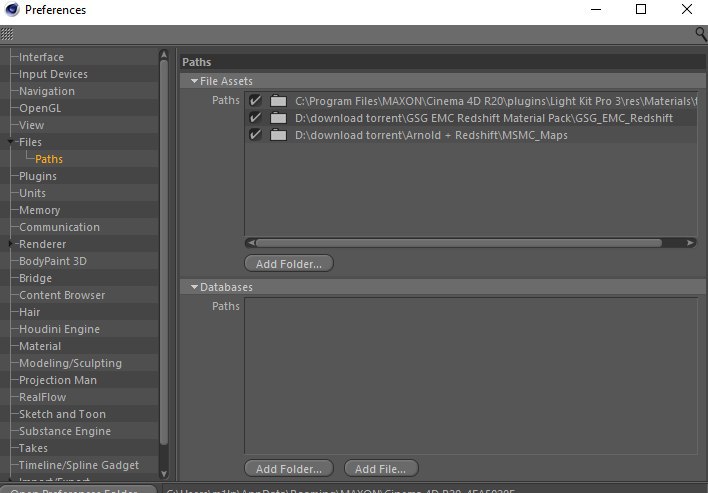Click sidebar scrollbar up arrow
The width and height of the screenshot is (708, 493).
pyautogui.click(x=164, y=55)
